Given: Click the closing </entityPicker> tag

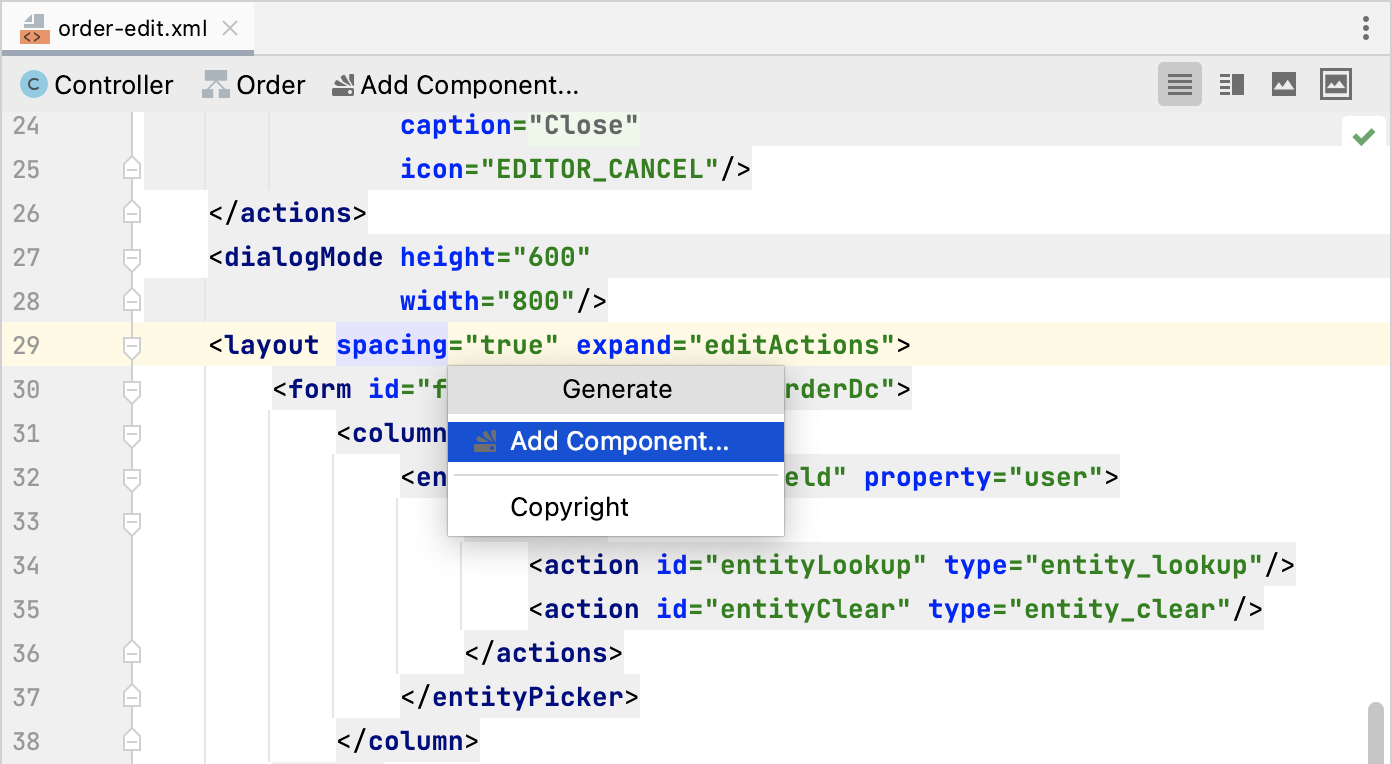Looking at the screenshot, I should pos(519,697).
